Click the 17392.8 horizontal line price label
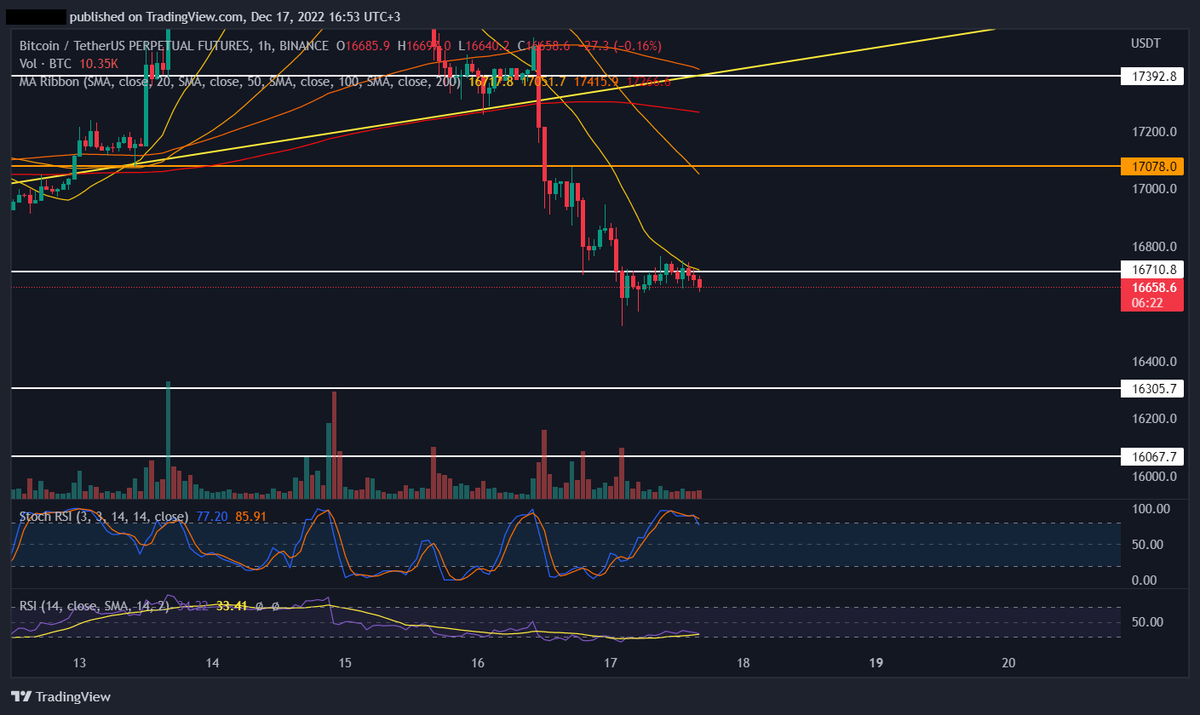1200x715 pixels. (x=1155, y=75)
